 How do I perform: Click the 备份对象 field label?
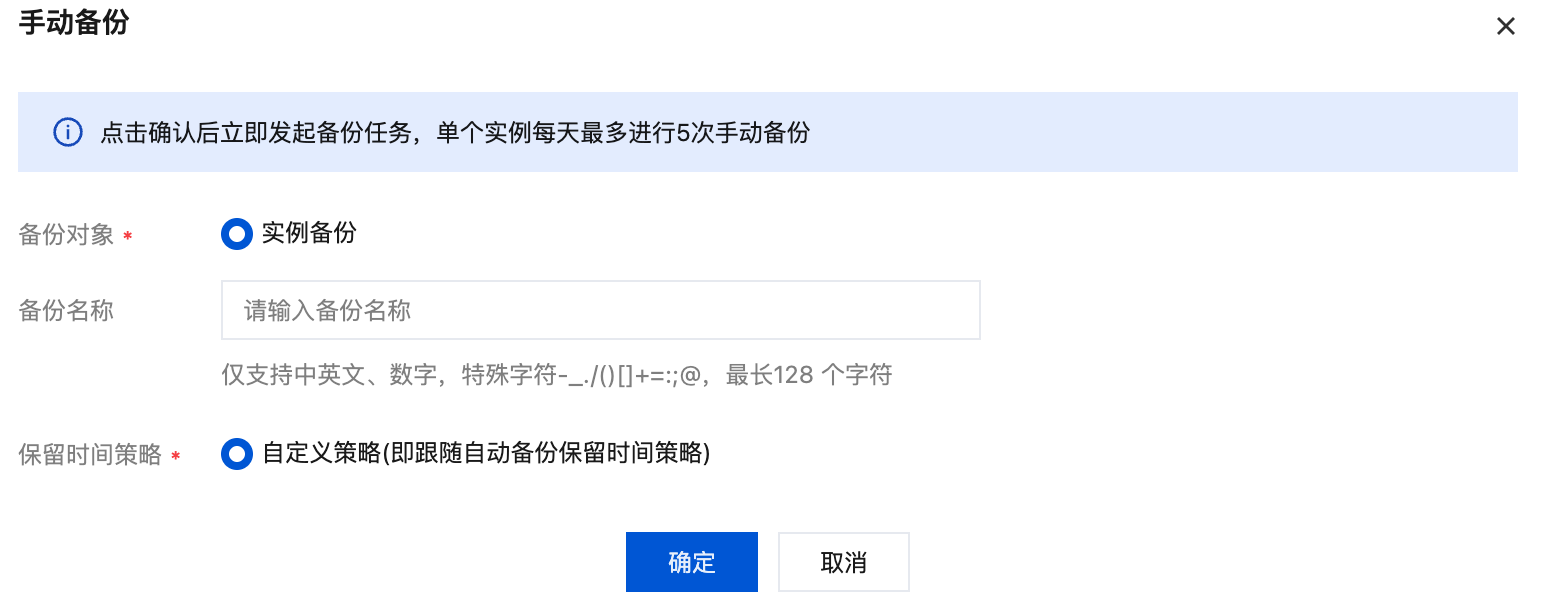tap(67, 236)
